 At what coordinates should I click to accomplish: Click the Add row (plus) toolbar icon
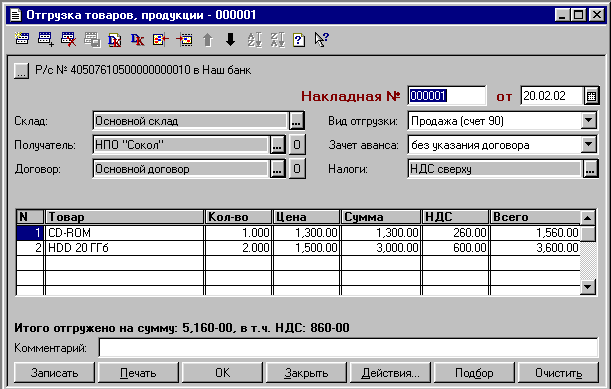(x=46, y=39)
